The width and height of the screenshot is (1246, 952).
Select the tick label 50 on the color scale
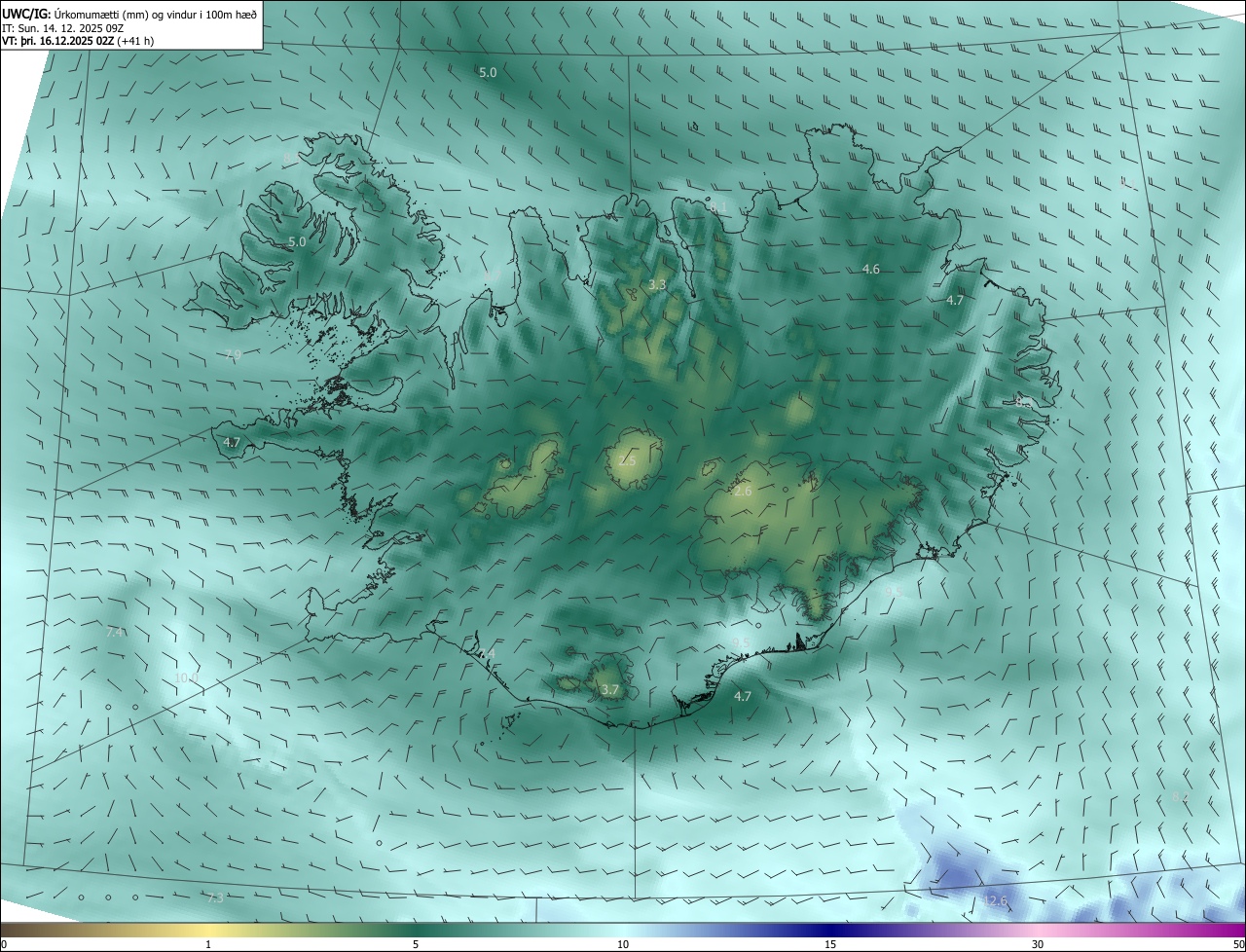(x=1238, y=944)
